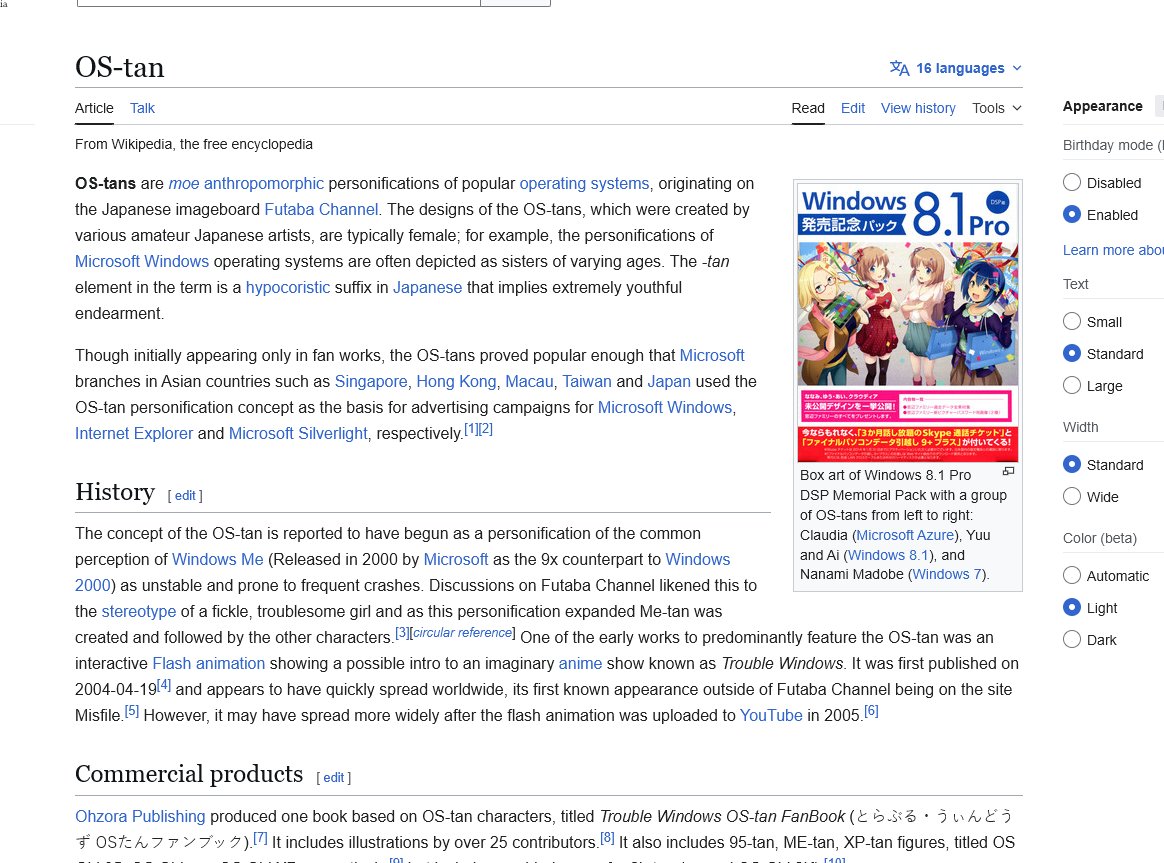The width and height of the screenshot is (1164, 863).
Task: Open the Windows 7 caption link
Action: coord(947,574)
